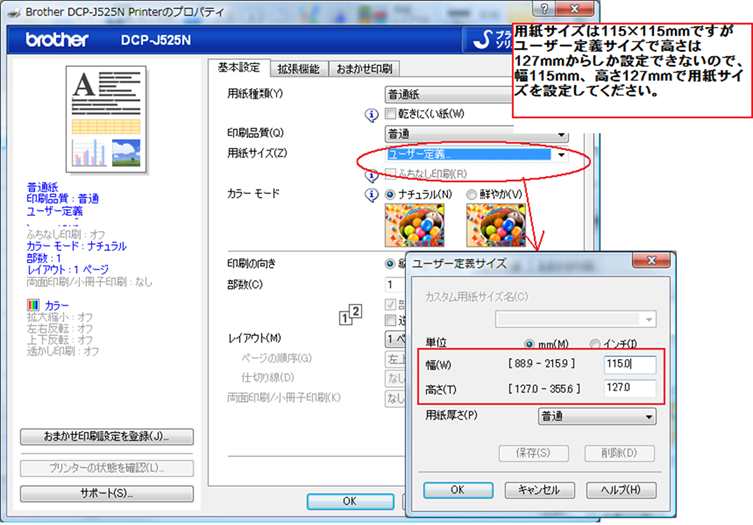The height and width of the screenshot is (525, 753).
Task: Click the '部数：1' summary text
Action: pyautogui.click(x=44, y=258)
